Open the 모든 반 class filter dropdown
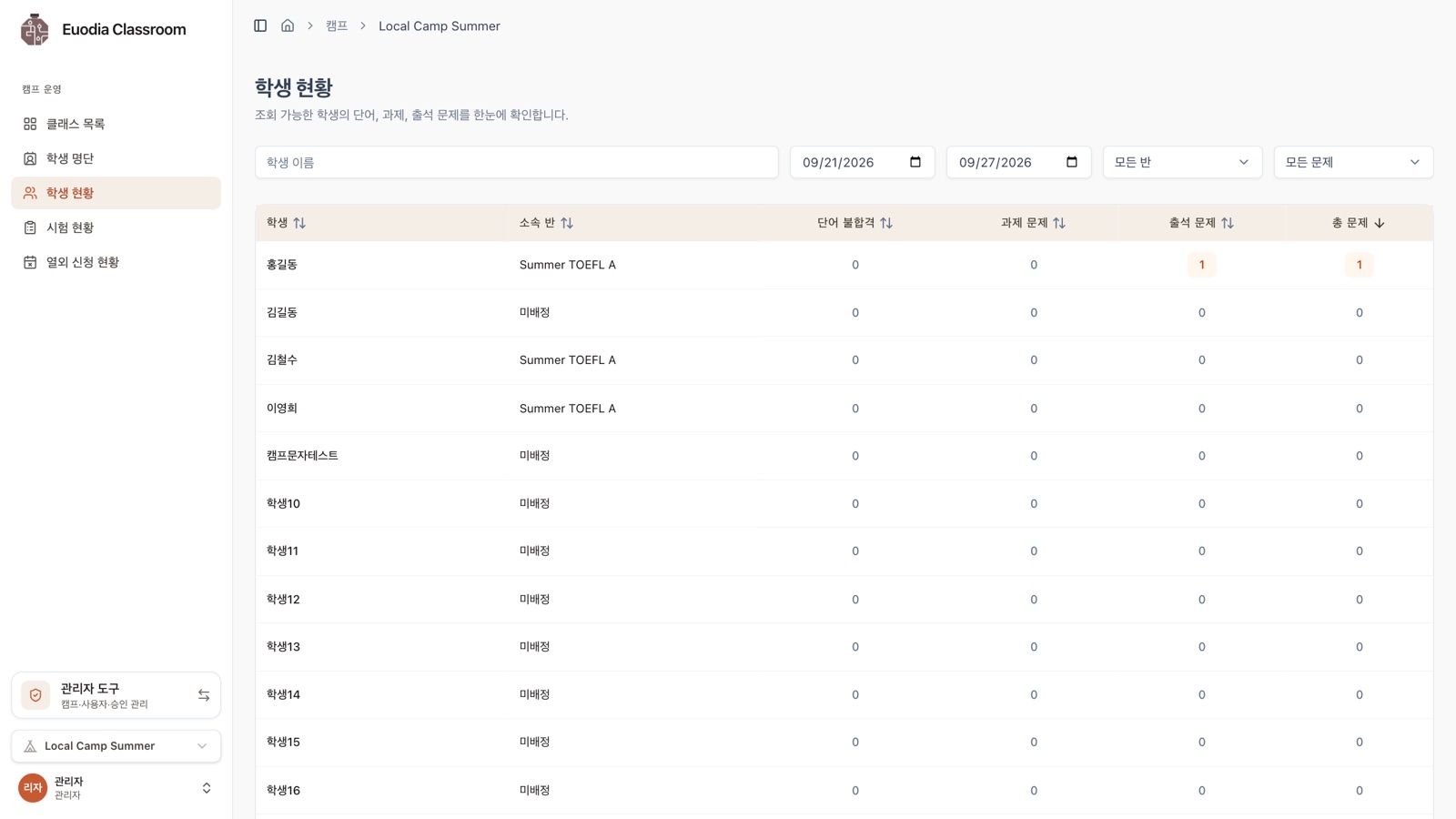This screenshot has width=1456, height=819. pyautogui.click(x=1182, y=162)
